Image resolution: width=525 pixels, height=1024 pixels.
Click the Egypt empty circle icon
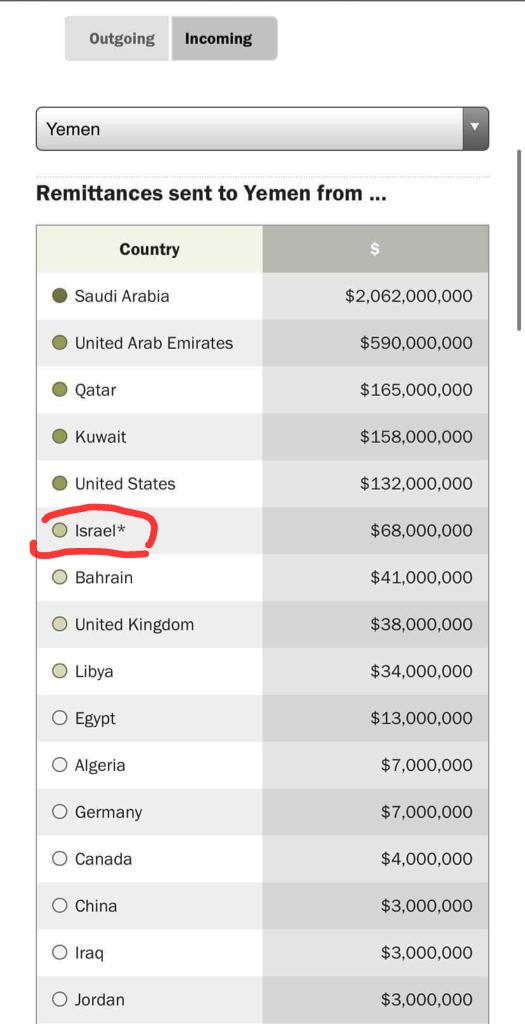(x=59, y=718)
